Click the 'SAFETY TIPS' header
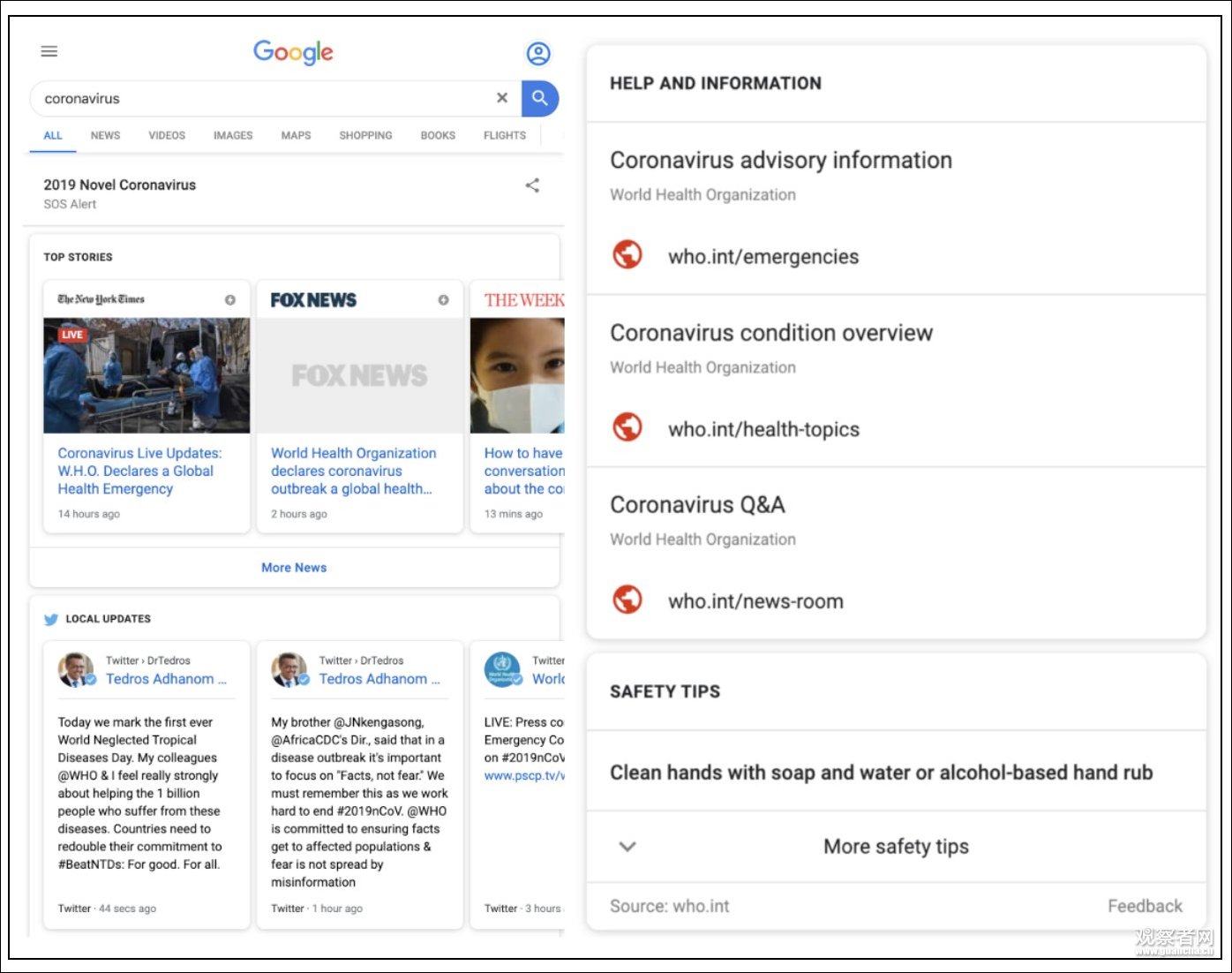 (665, 691)
